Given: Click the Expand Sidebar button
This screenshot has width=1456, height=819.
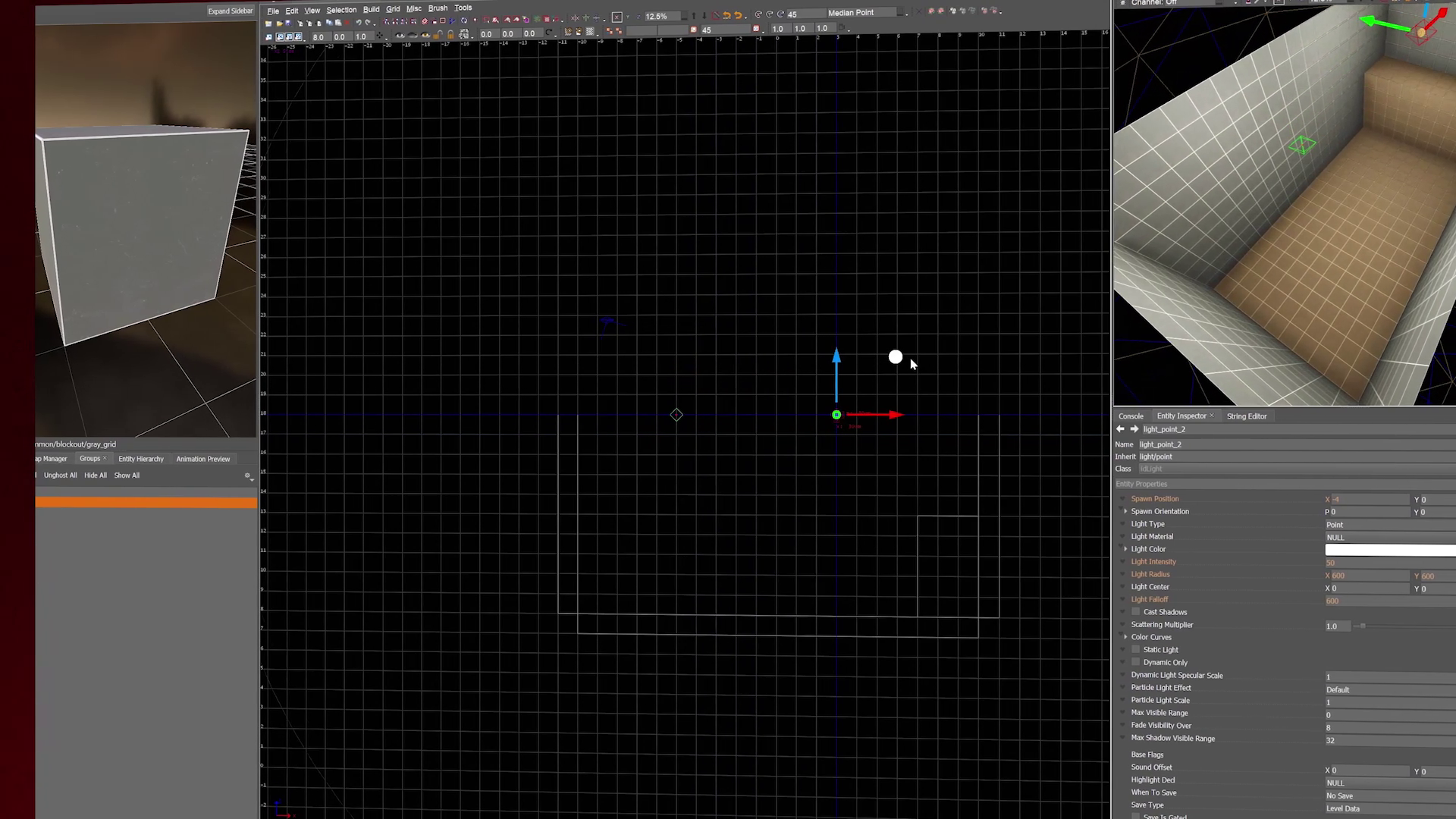Looking at the screenshot, I should point(231,11).
